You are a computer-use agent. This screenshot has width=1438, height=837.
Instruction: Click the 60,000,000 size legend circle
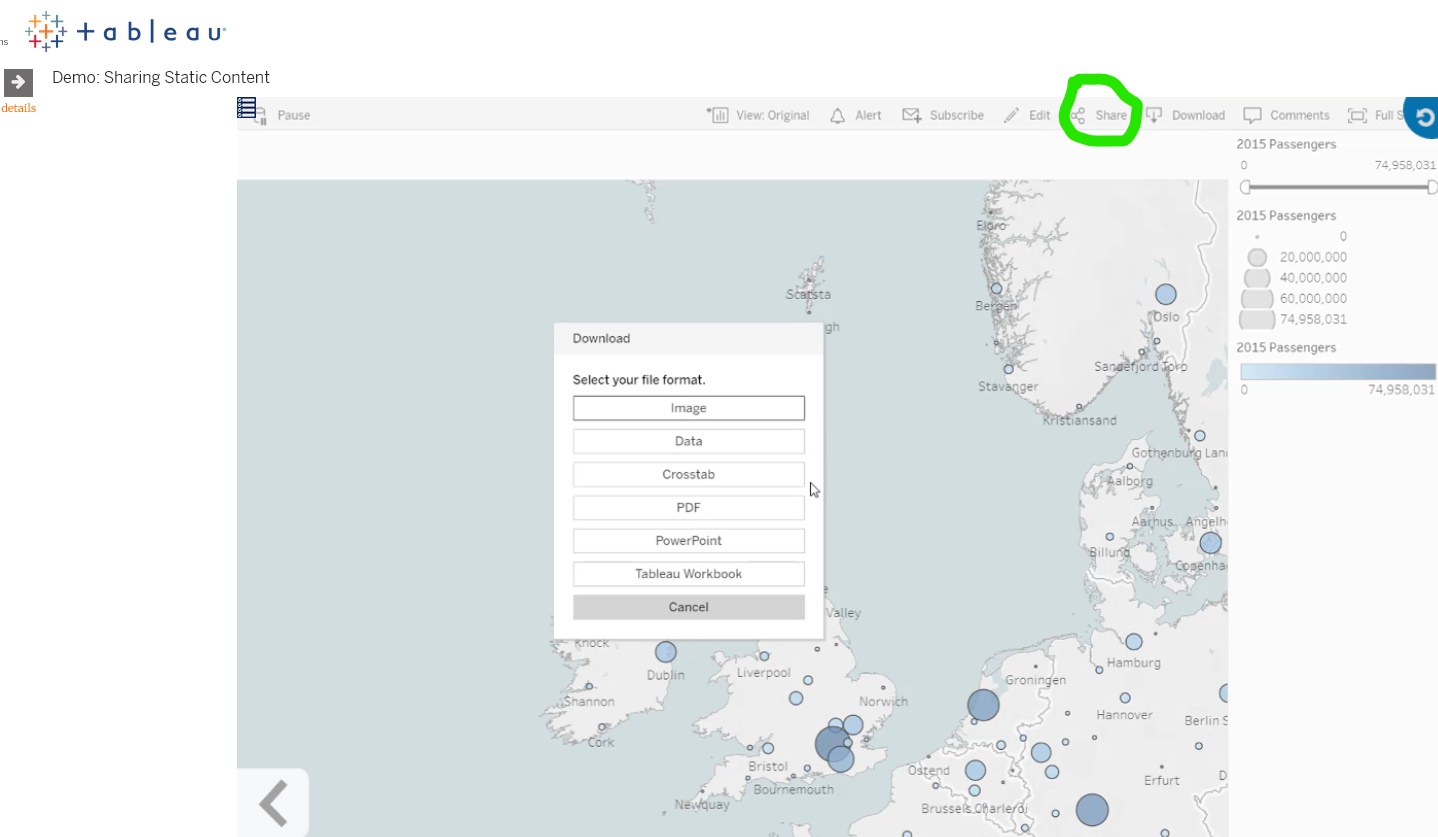click(1257, 298)
